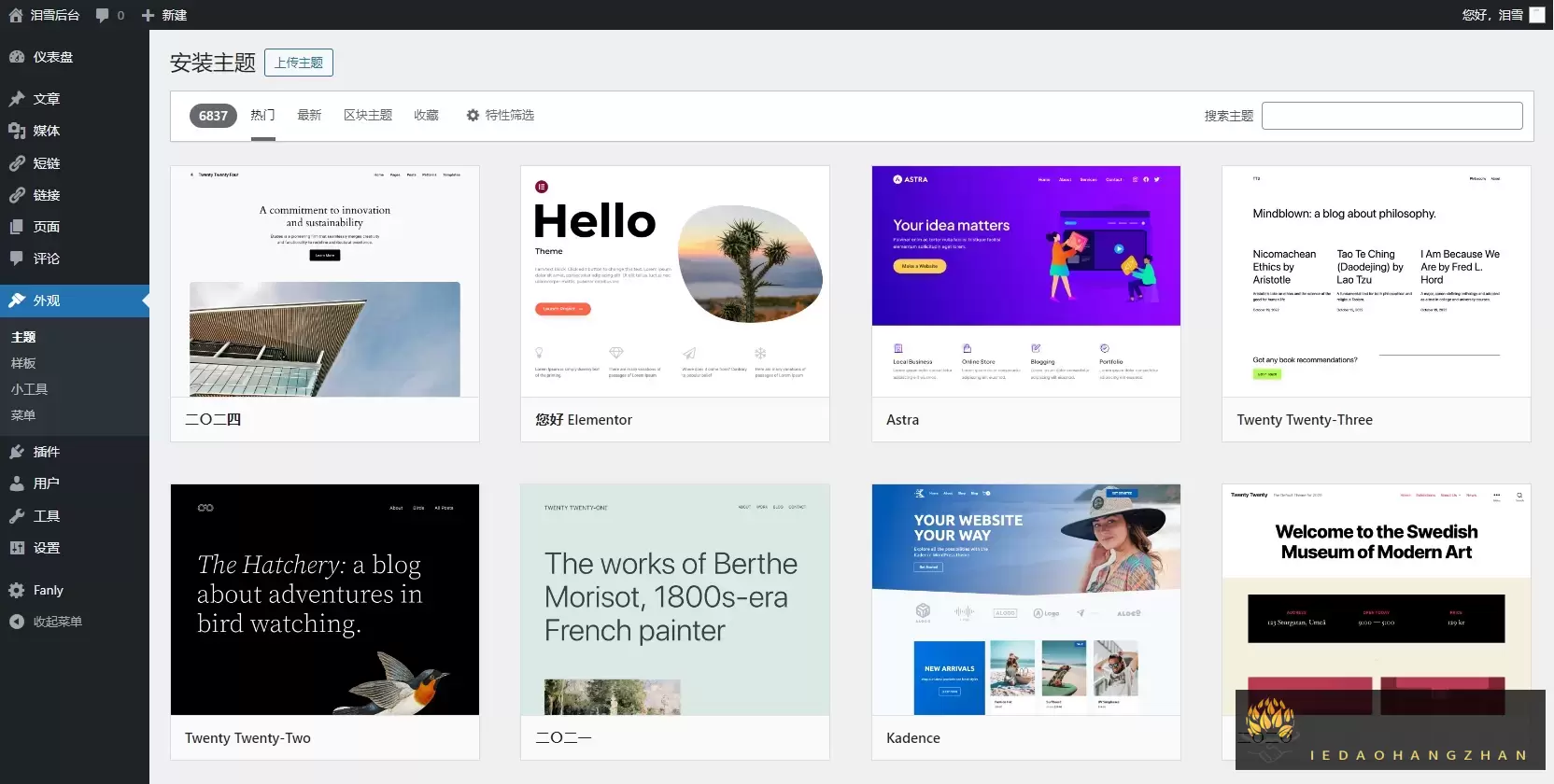Click the 用户 user icon
The image size is (1554, 784).
[x=17, y=483]
